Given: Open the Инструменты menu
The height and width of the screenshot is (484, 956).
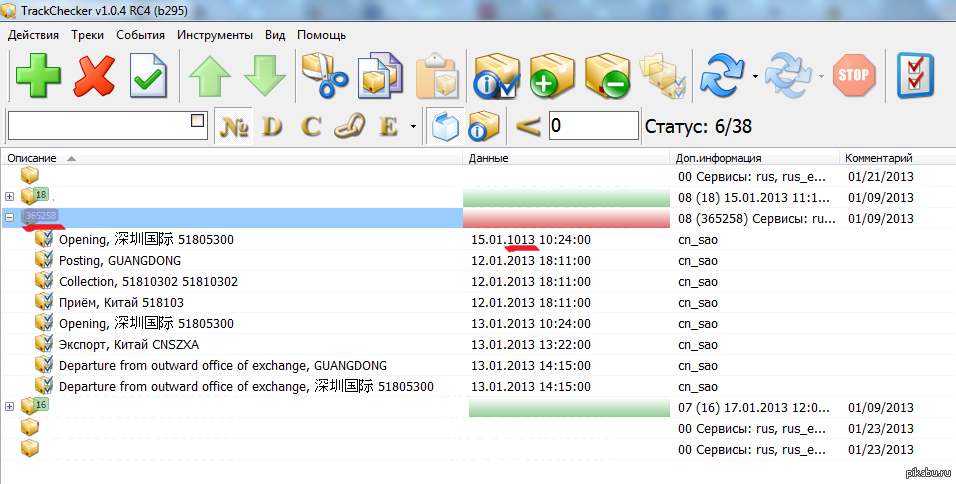Looking at the screenshot, I should click(x=214, y=34).
